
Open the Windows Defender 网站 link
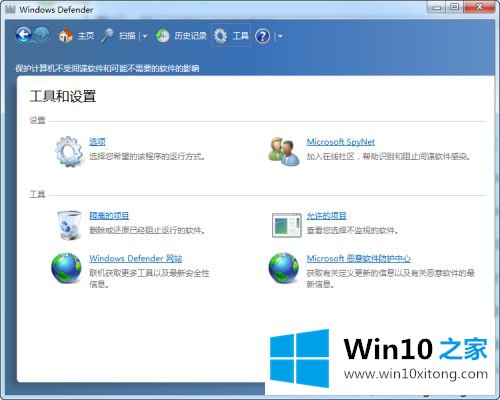coord(136,258)
